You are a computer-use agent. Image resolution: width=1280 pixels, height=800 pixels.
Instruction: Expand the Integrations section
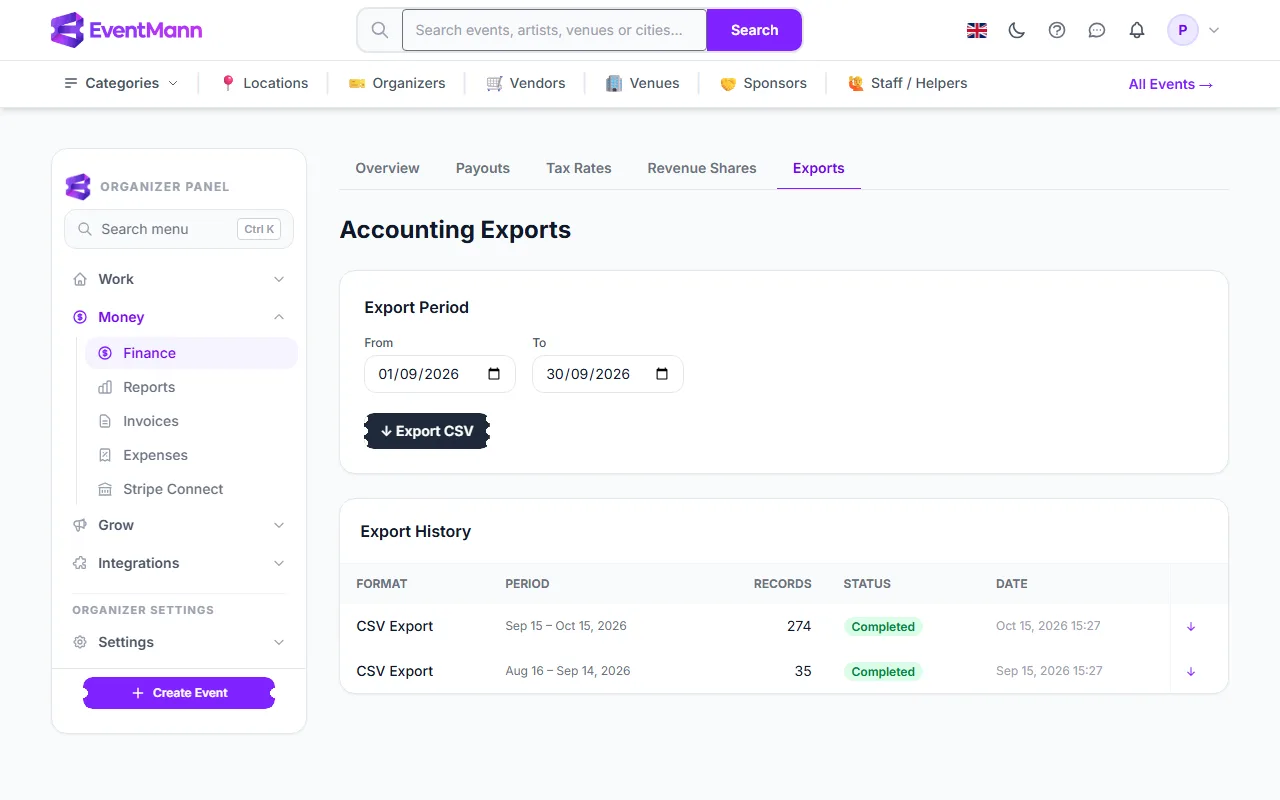click(179, 563)
